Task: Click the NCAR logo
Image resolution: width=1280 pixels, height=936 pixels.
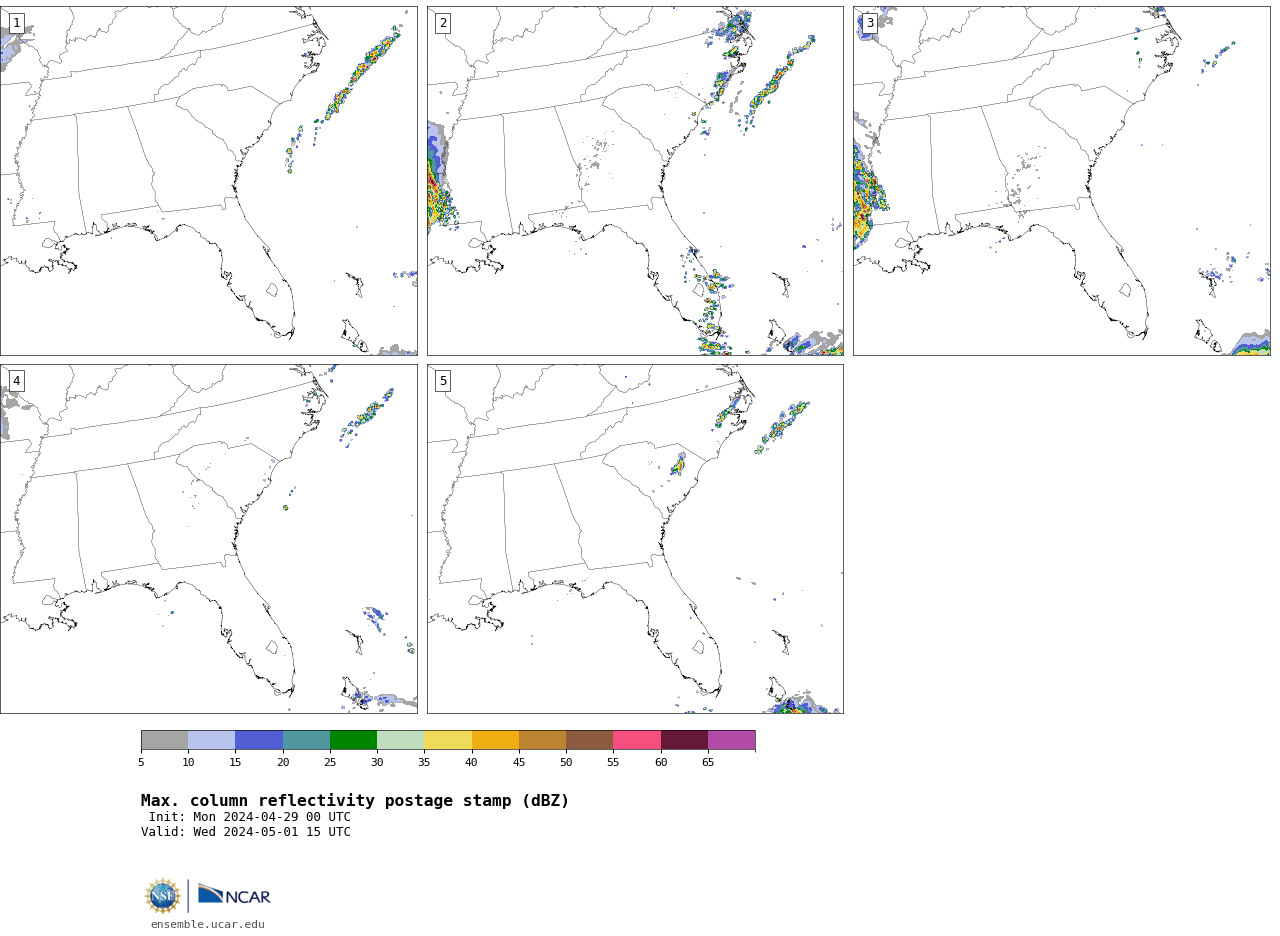Action: [234, 895]
